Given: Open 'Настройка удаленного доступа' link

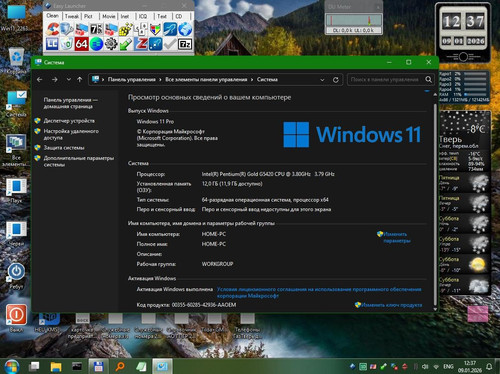Looking at the screenshot, I should 71,134.
